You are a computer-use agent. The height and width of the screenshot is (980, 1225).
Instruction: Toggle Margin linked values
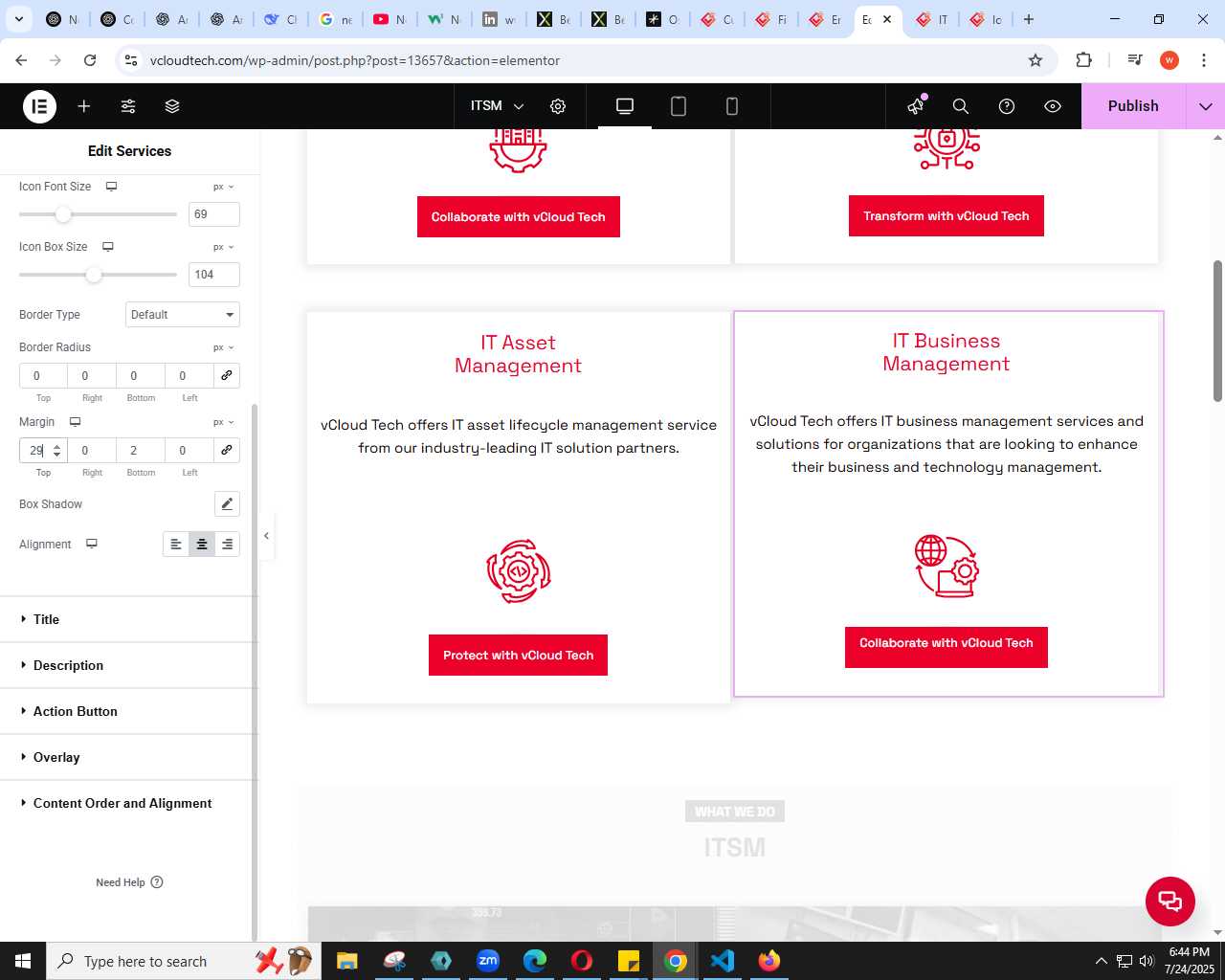(x=227, y=451)
